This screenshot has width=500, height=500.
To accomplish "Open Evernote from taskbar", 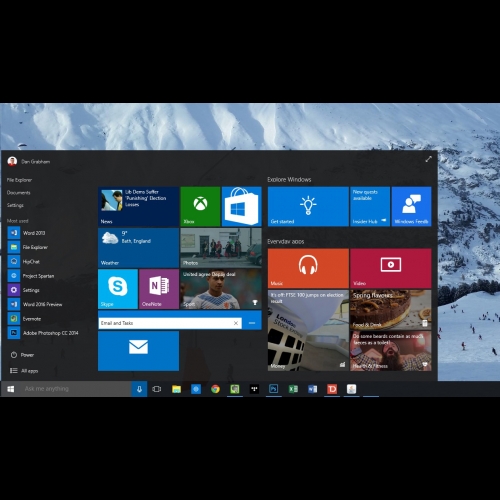I will pos(235,389).
